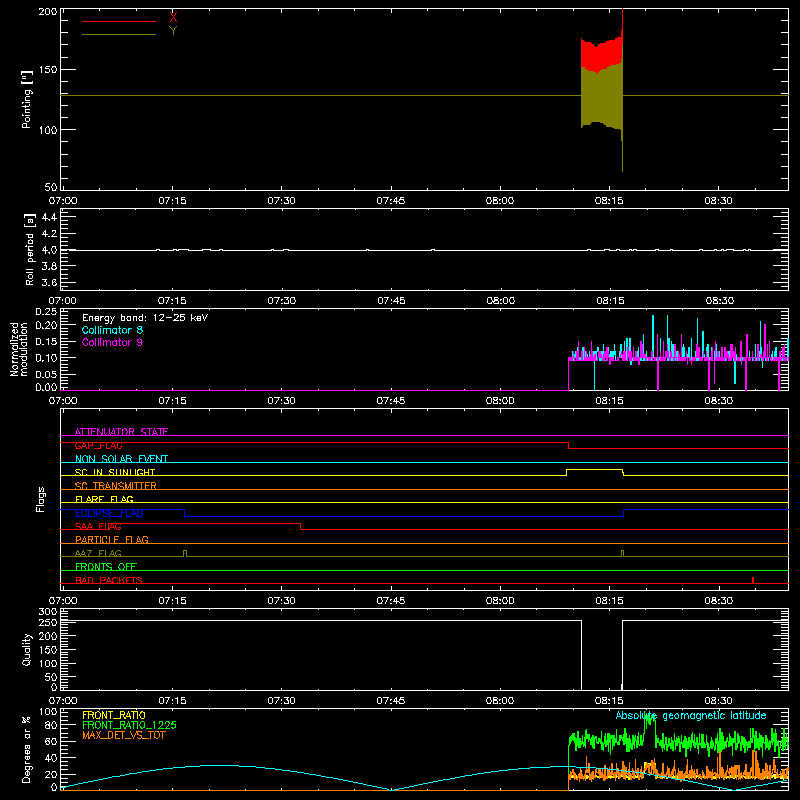800x800 pixels.
Task: Click the NON_SOLAR_EVENT flag label
Action: click(121, 459)
